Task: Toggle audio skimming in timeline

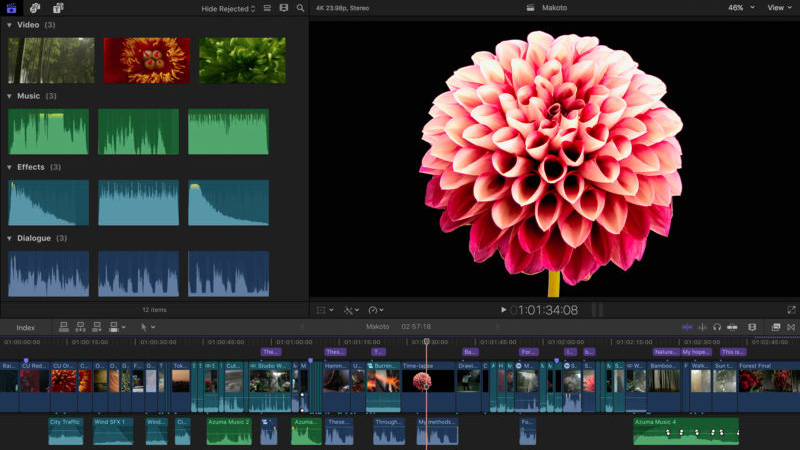Action: (x=703, y=327)
